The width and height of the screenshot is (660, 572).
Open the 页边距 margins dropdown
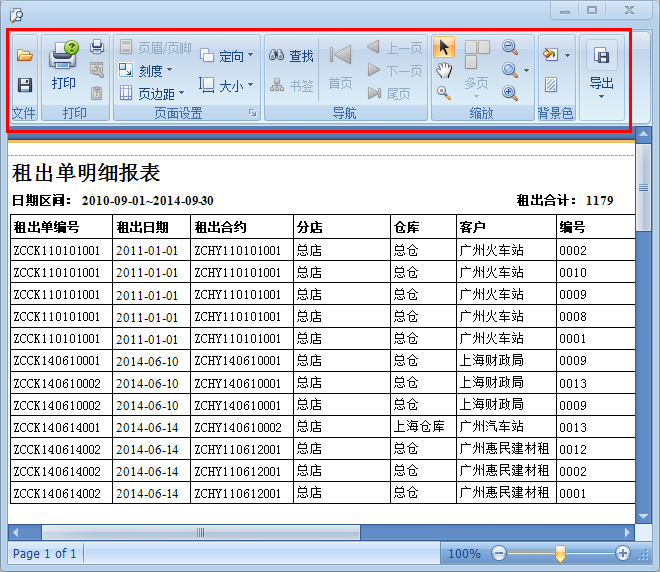(x=152, y=93)
